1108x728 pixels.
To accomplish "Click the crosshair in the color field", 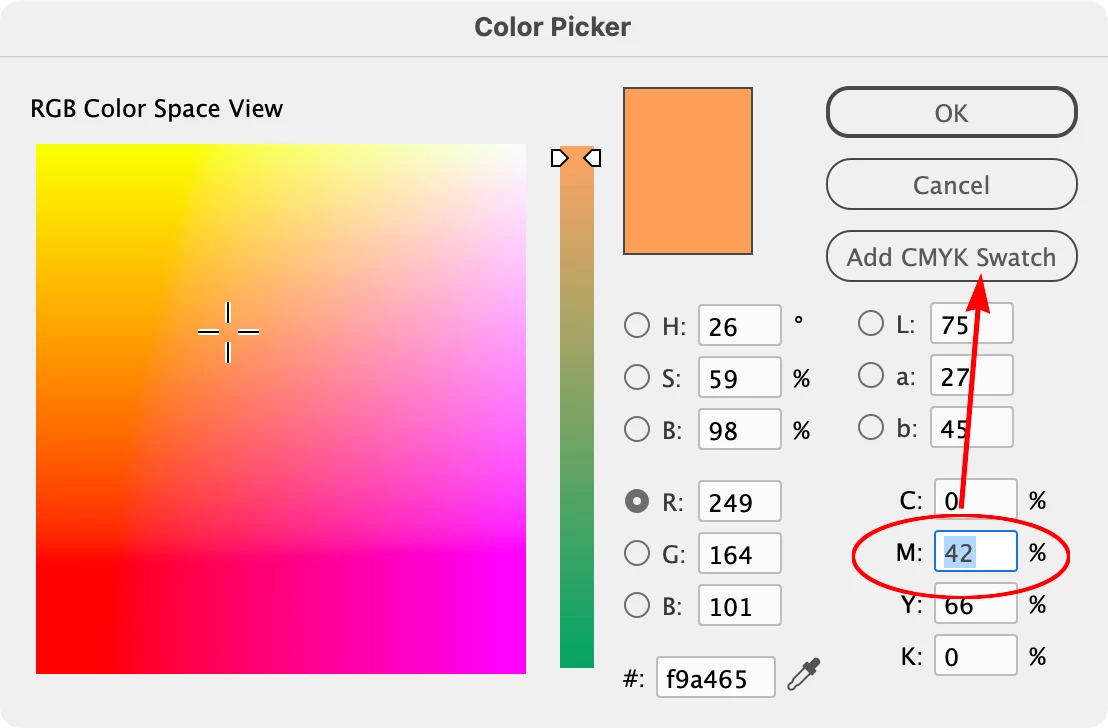I will pos(228,331).
